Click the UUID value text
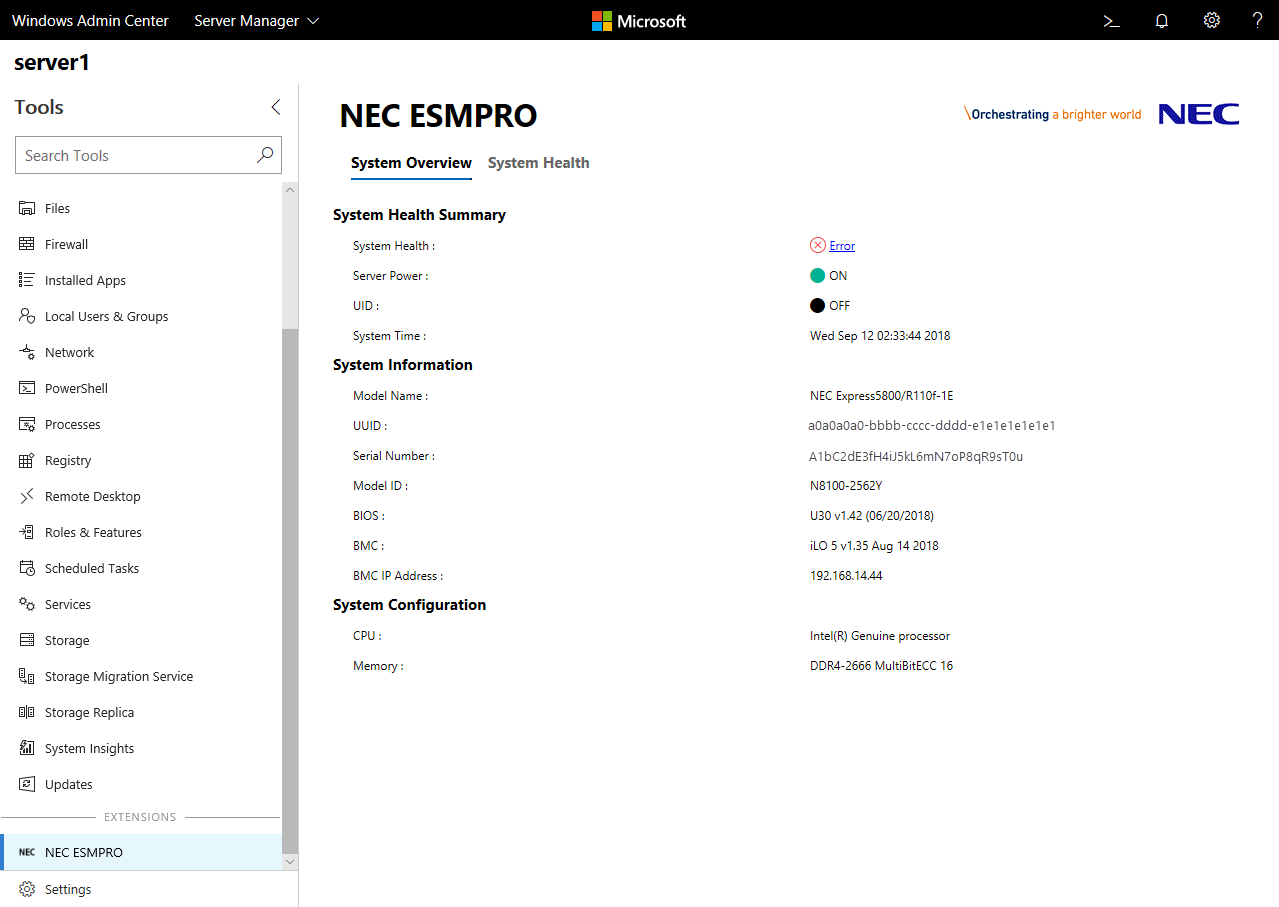 click(932, 426)
